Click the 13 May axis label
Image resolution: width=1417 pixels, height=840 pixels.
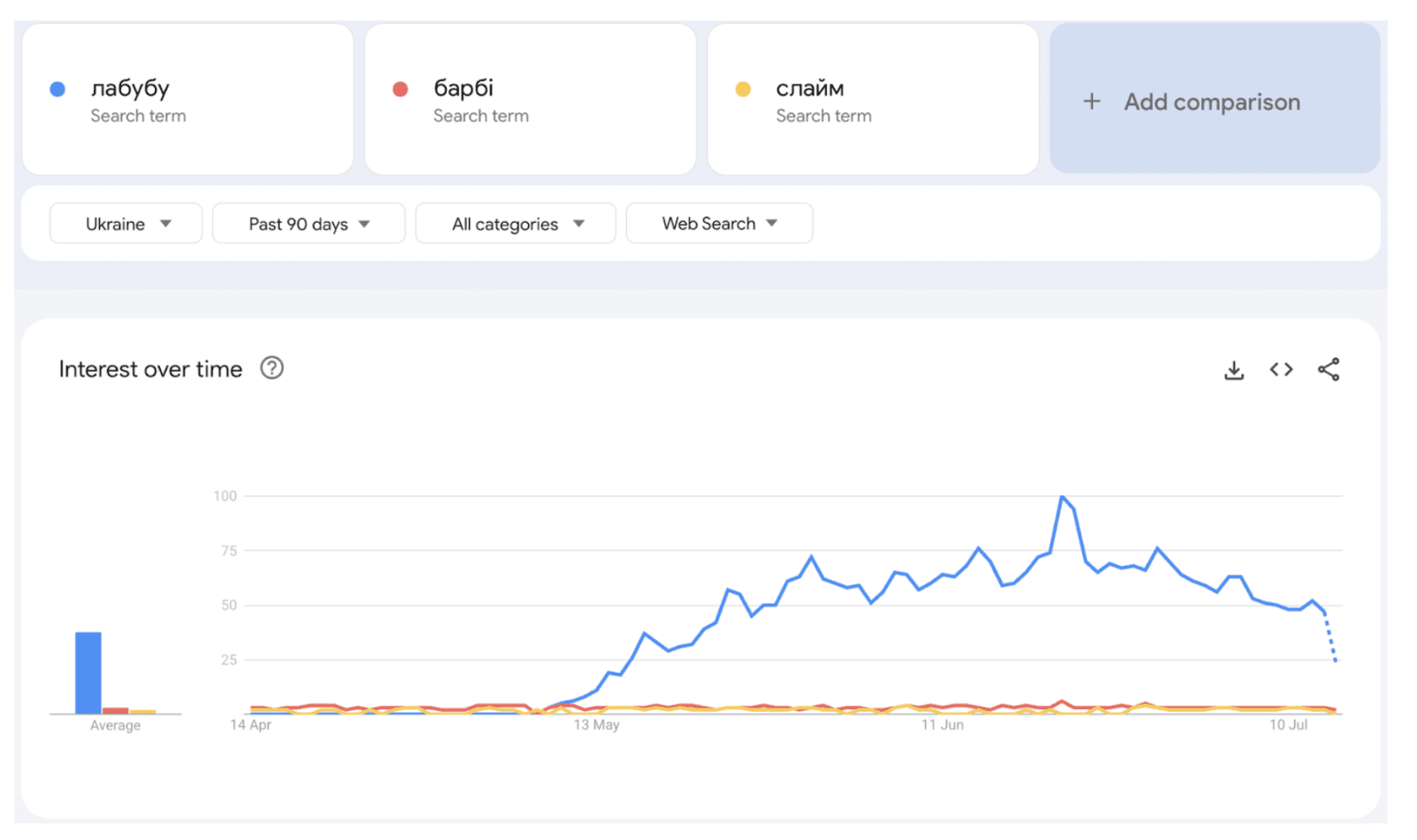pyautogui.click(x=596, y=725)
